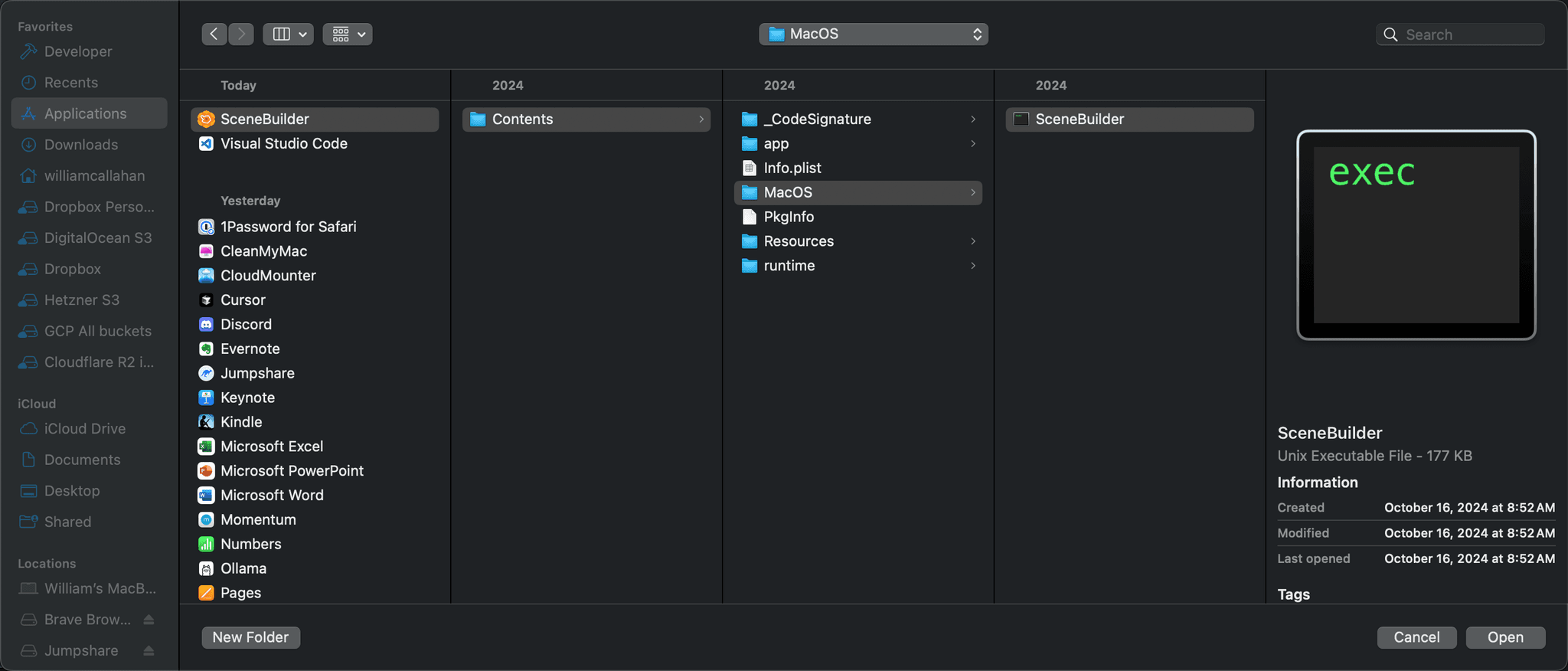Select Visual Studio Code app icon
The height and width of the screenshot is (671, 1568).
tap(206, 144)
